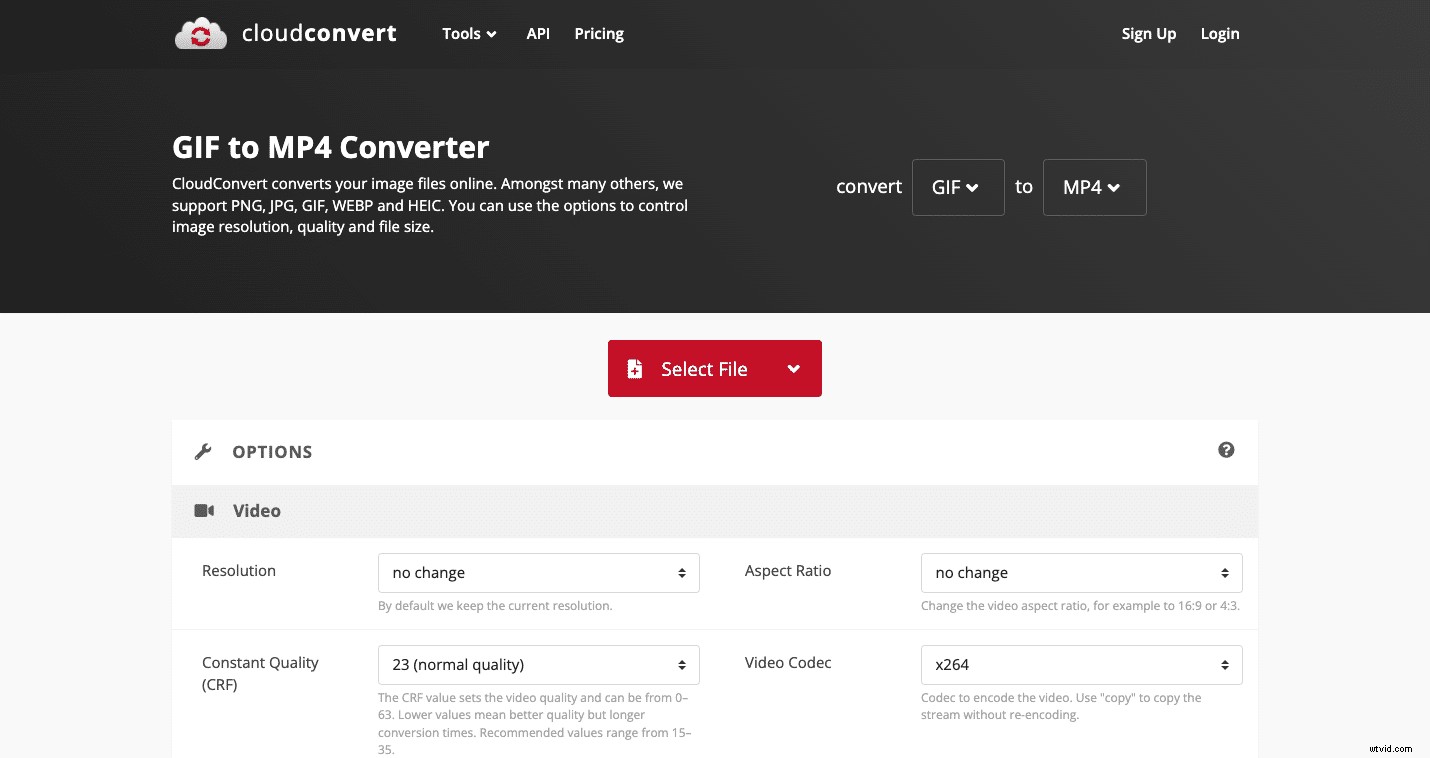The width and height of the screenshot is (1430, 758).
Task: Click the Sign Up link
Action: point(1148,33)
